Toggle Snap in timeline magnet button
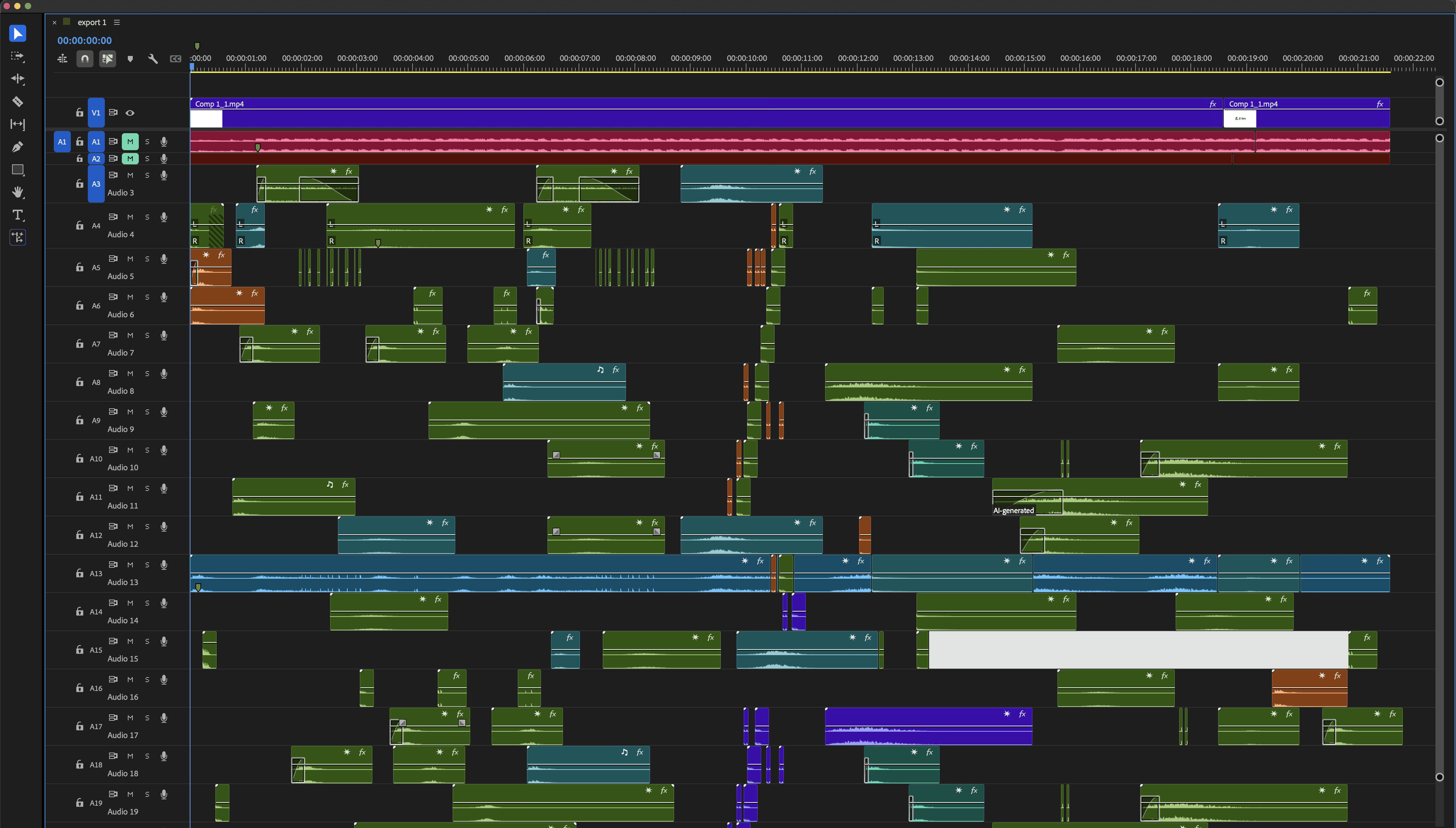This screenshot has height=828, width=1456. point(85,58)
